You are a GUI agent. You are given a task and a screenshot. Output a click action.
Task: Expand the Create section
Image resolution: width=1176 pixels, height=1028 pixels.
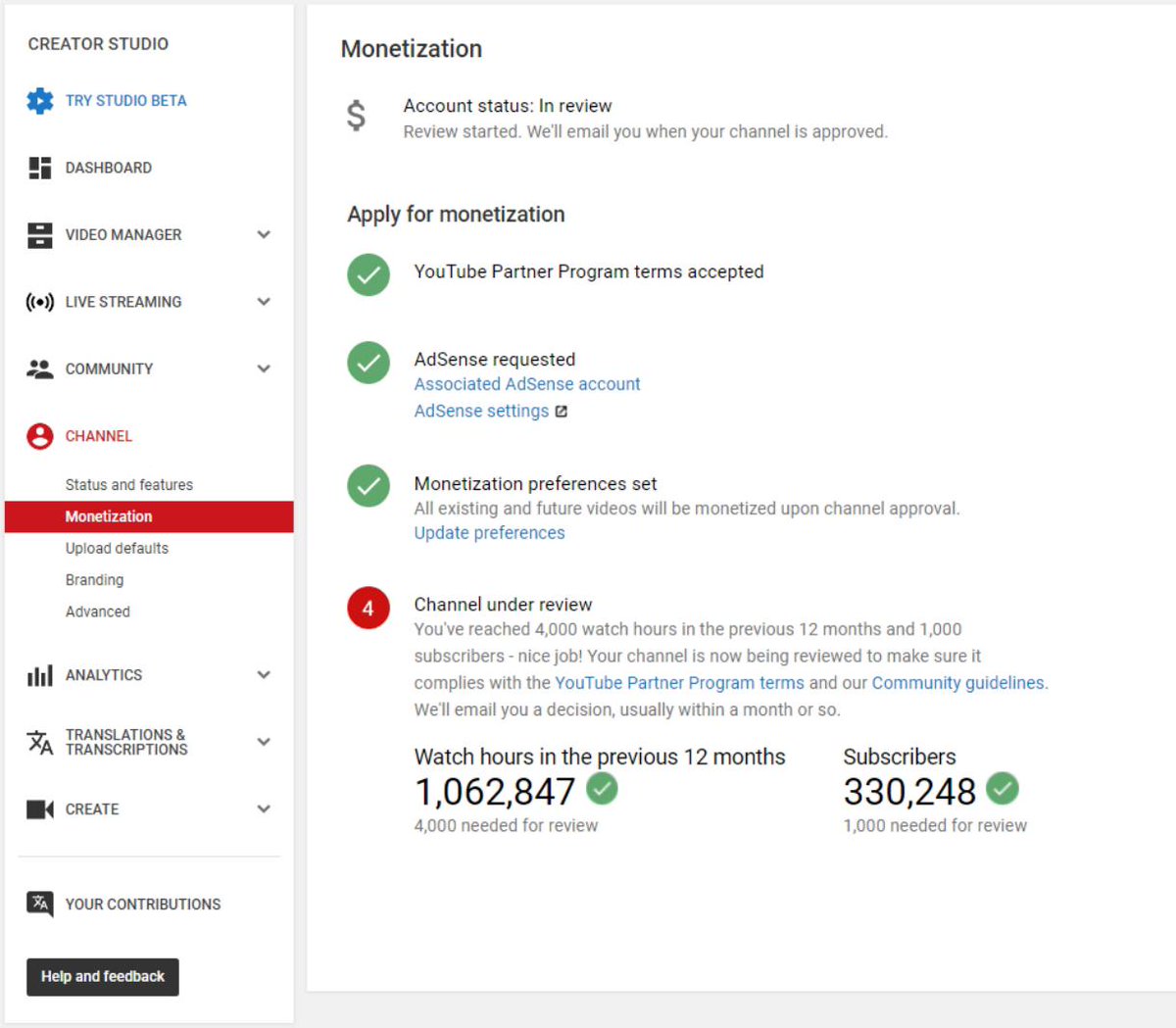264,809
